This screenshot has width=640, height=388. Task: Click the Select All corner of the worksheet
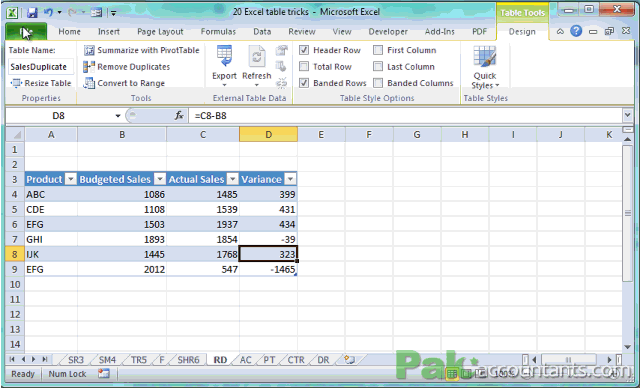click(15, 134)
